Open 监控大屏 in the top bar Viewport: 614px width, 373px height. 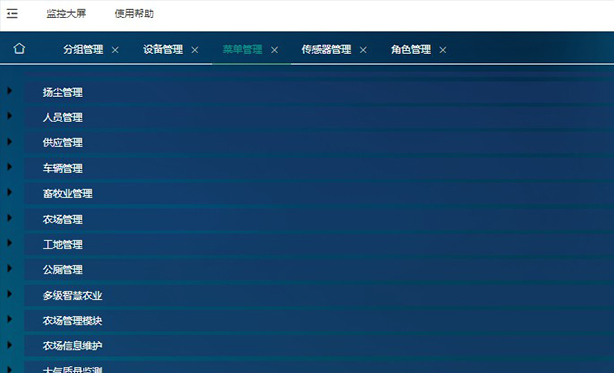(66, 14)
